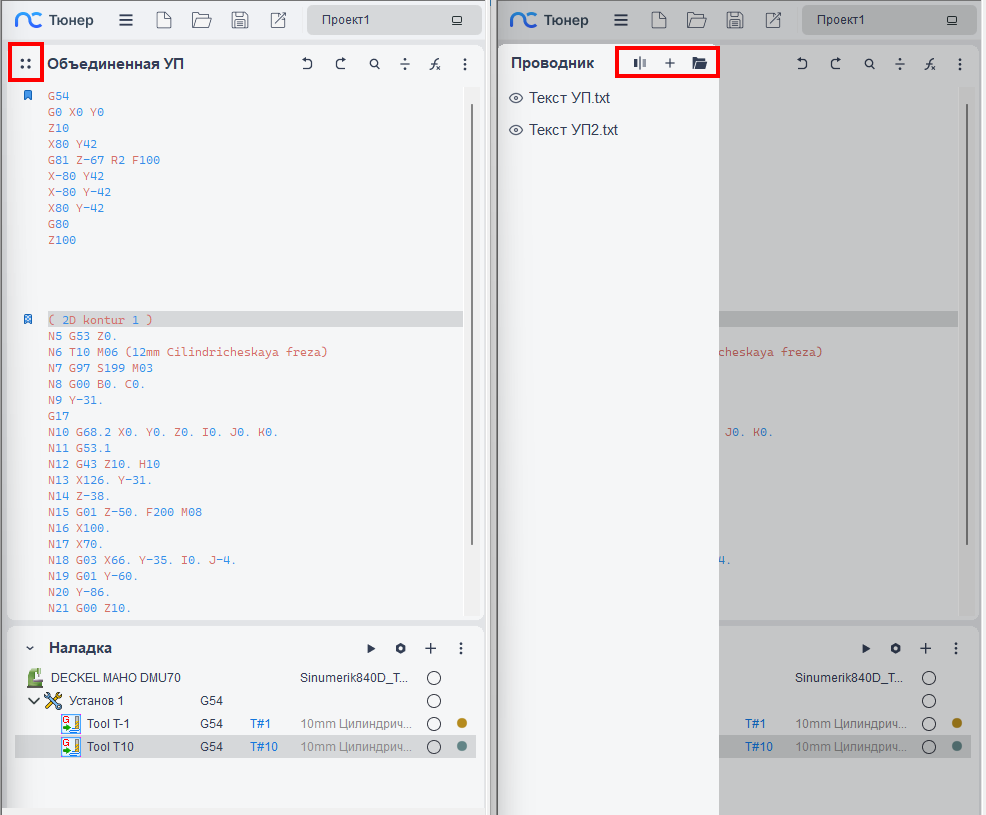Click the yellow color dot in Tool T-1 row

(x=462, y=723)
